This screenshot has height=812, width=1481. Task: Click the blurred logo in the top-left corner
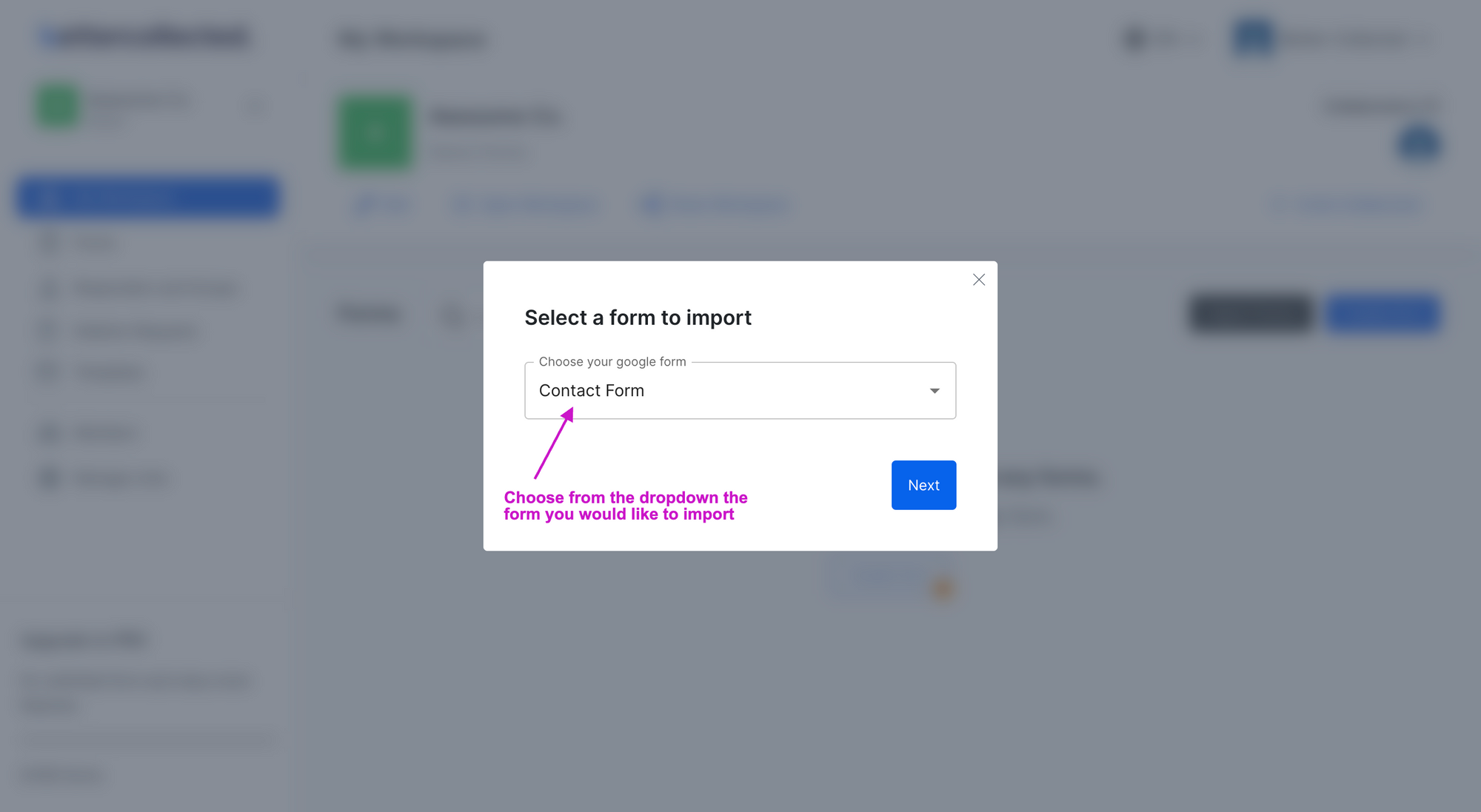[x=145, y=37]
